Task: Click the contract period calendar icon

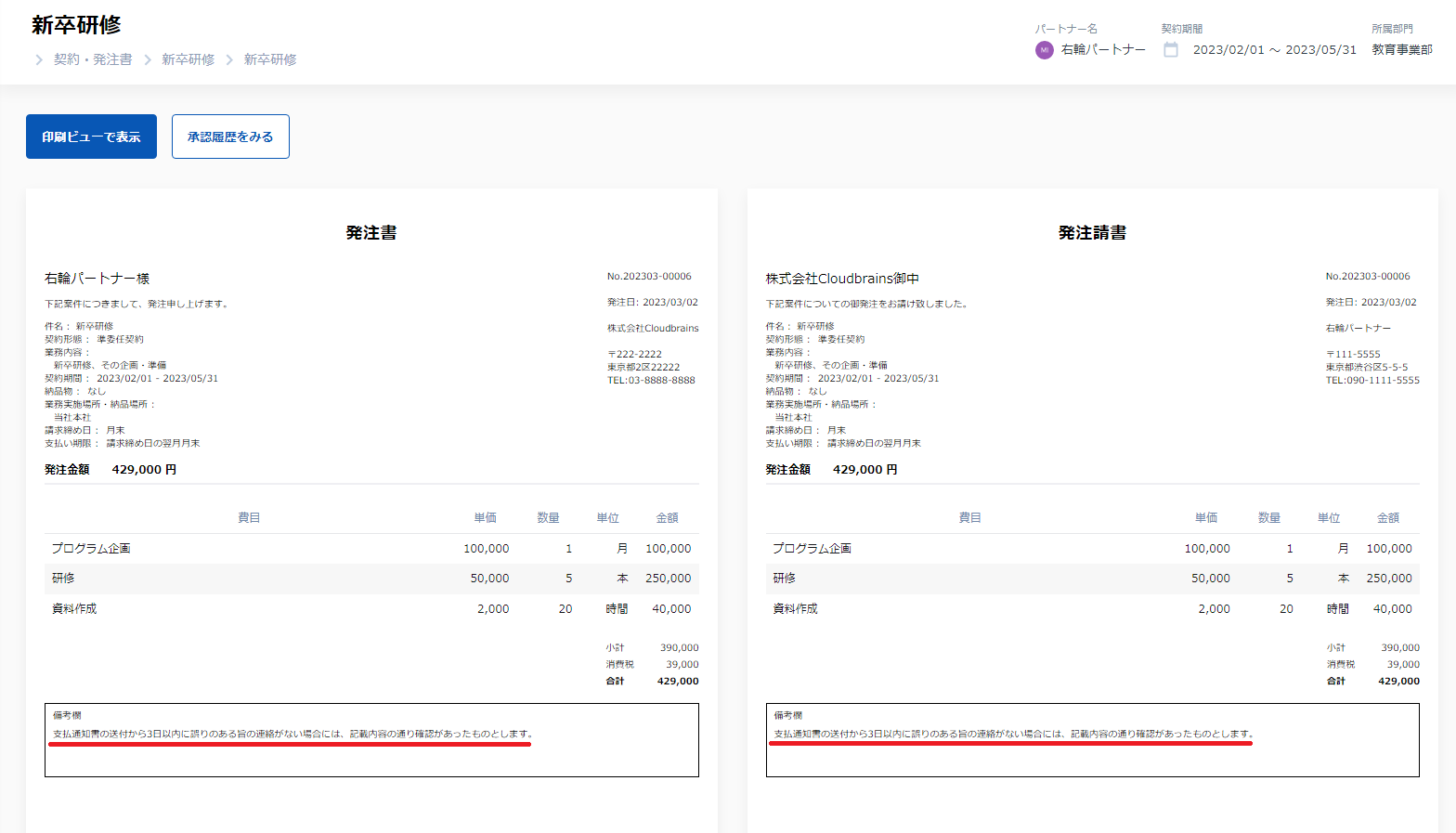Action: pyautogui.click(x=1171, y=50)
